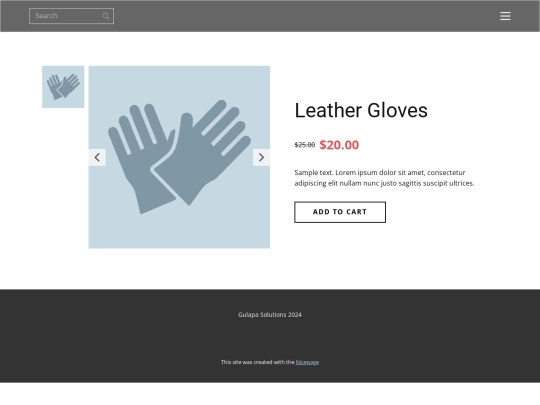Open the nicepage link in footer

point(307,362)
